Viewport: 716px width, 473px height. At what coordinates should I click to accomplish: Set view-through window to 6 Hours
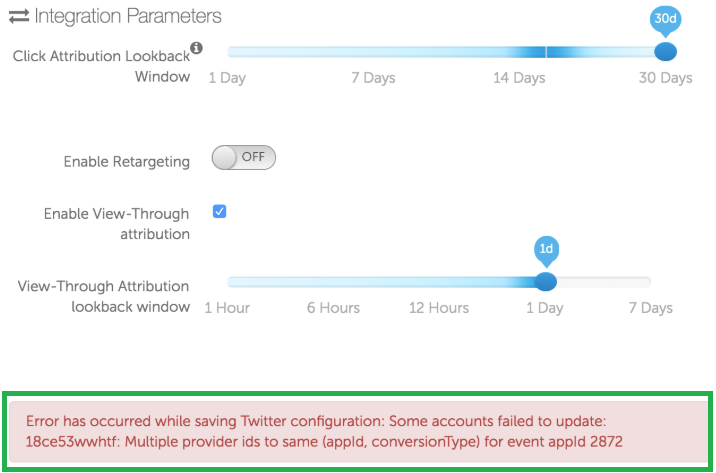pyautogui.click(x=333, y=282)
